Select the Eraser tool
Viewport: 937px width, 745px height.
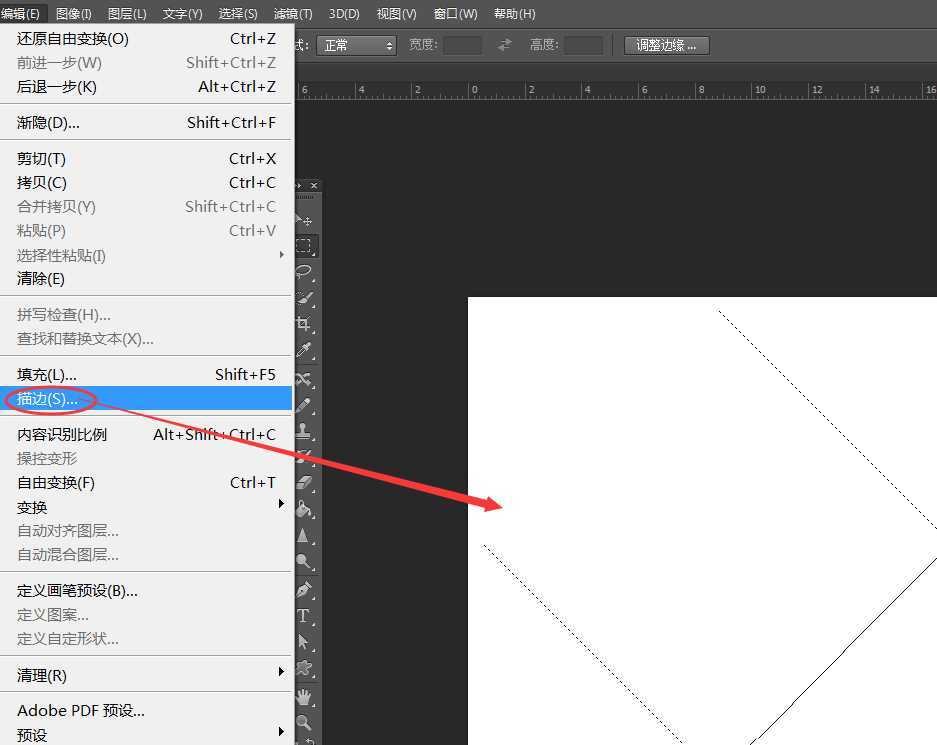tap(305, 483)
